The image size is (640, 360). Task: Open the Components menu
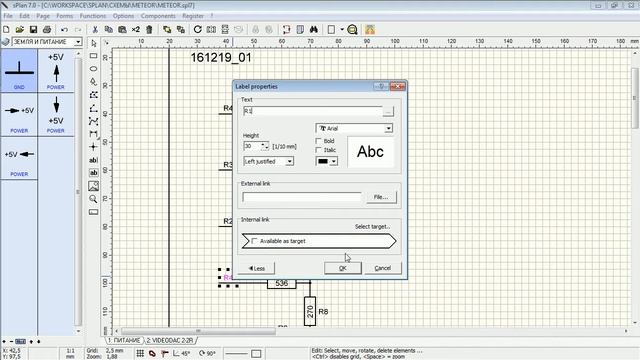[x=158, y=16]
